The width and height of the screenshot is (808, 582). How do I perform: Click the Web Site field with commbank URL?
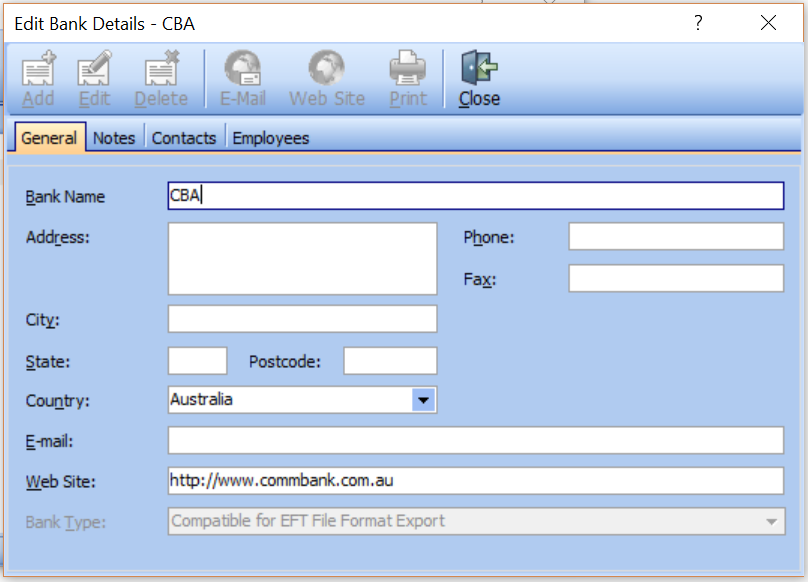point(476,480)
